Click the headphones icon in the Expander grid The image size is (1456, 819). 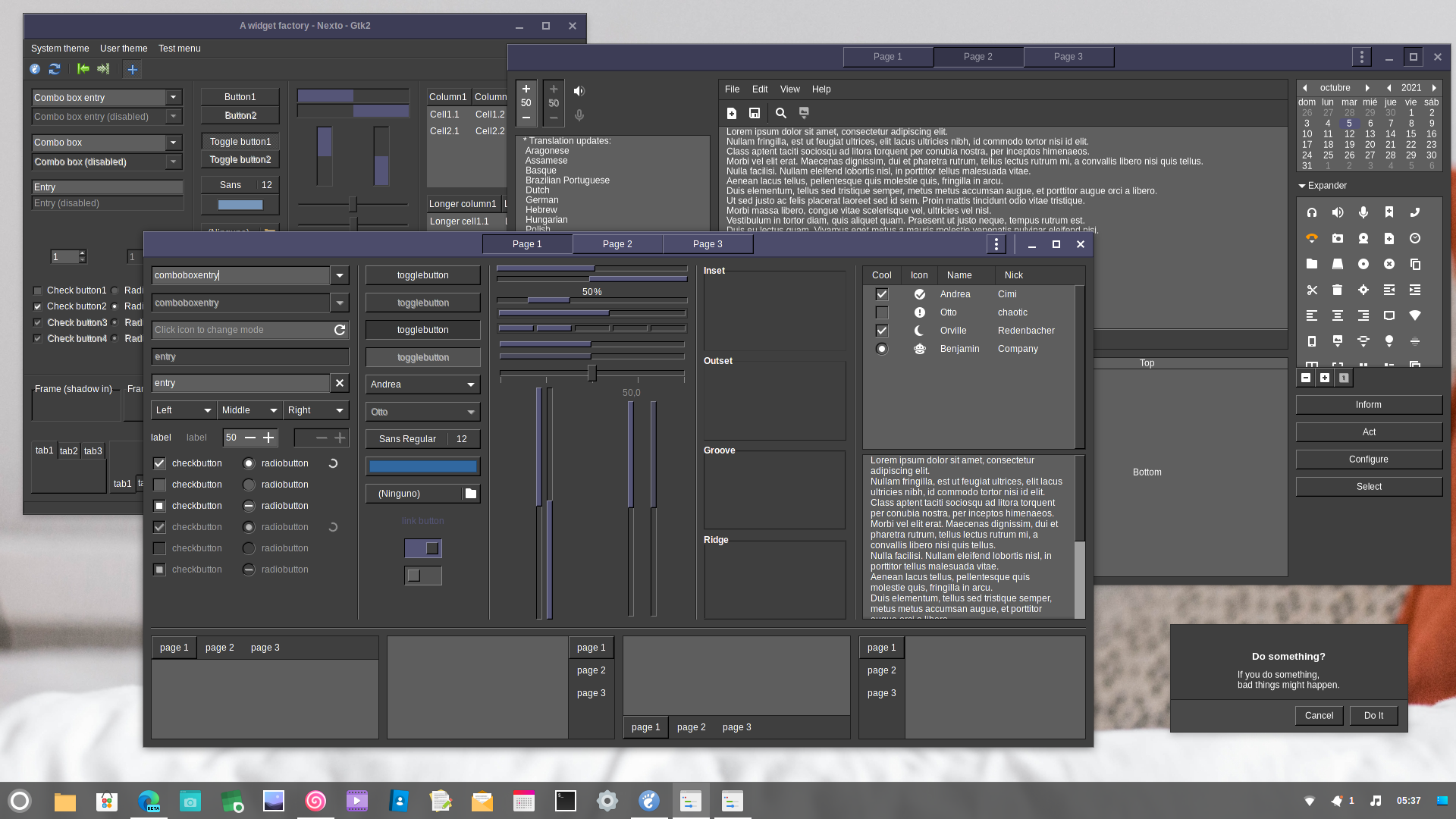click(1312, 212)
